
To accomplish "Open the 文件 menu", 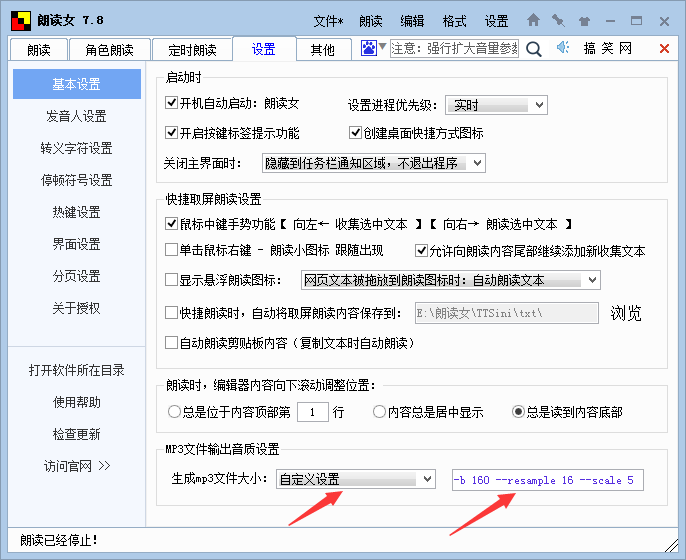I will point(328,21).
